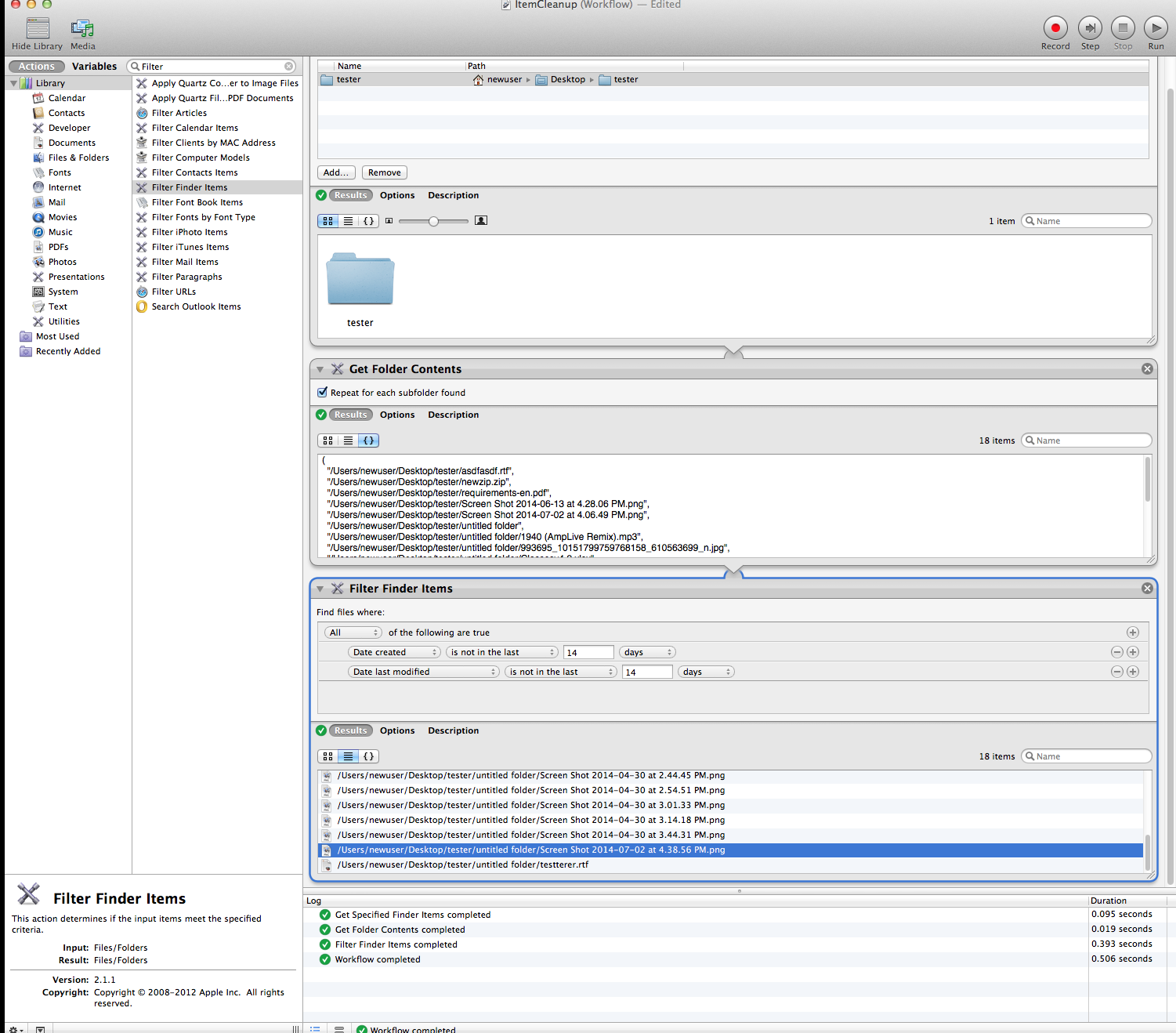Viewport: 1176px width, 1033px height.
Task: Open Description tab of Filter Finder Items
Action: click(453, 730)
